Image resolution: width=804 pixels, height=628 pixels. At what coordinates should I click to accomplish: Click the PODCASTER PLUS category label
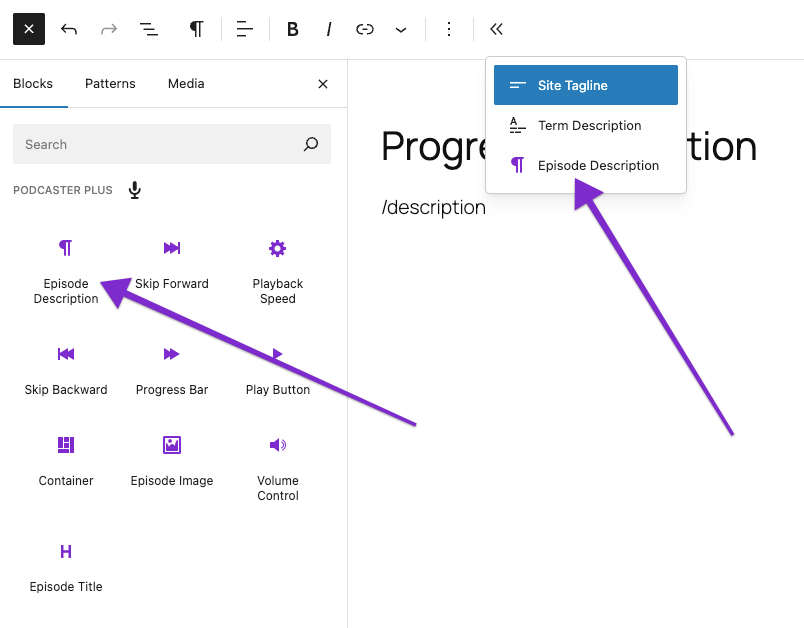[x=63, y=190]
